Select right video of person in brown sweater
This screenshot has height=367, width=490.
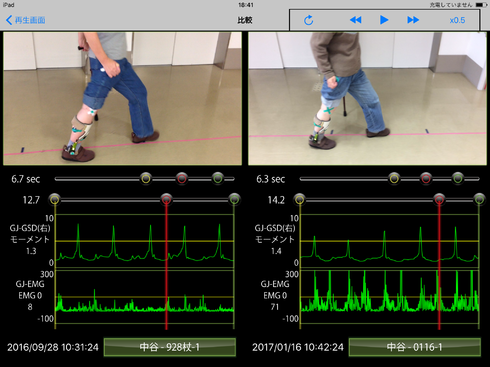[x=367, y=98]
